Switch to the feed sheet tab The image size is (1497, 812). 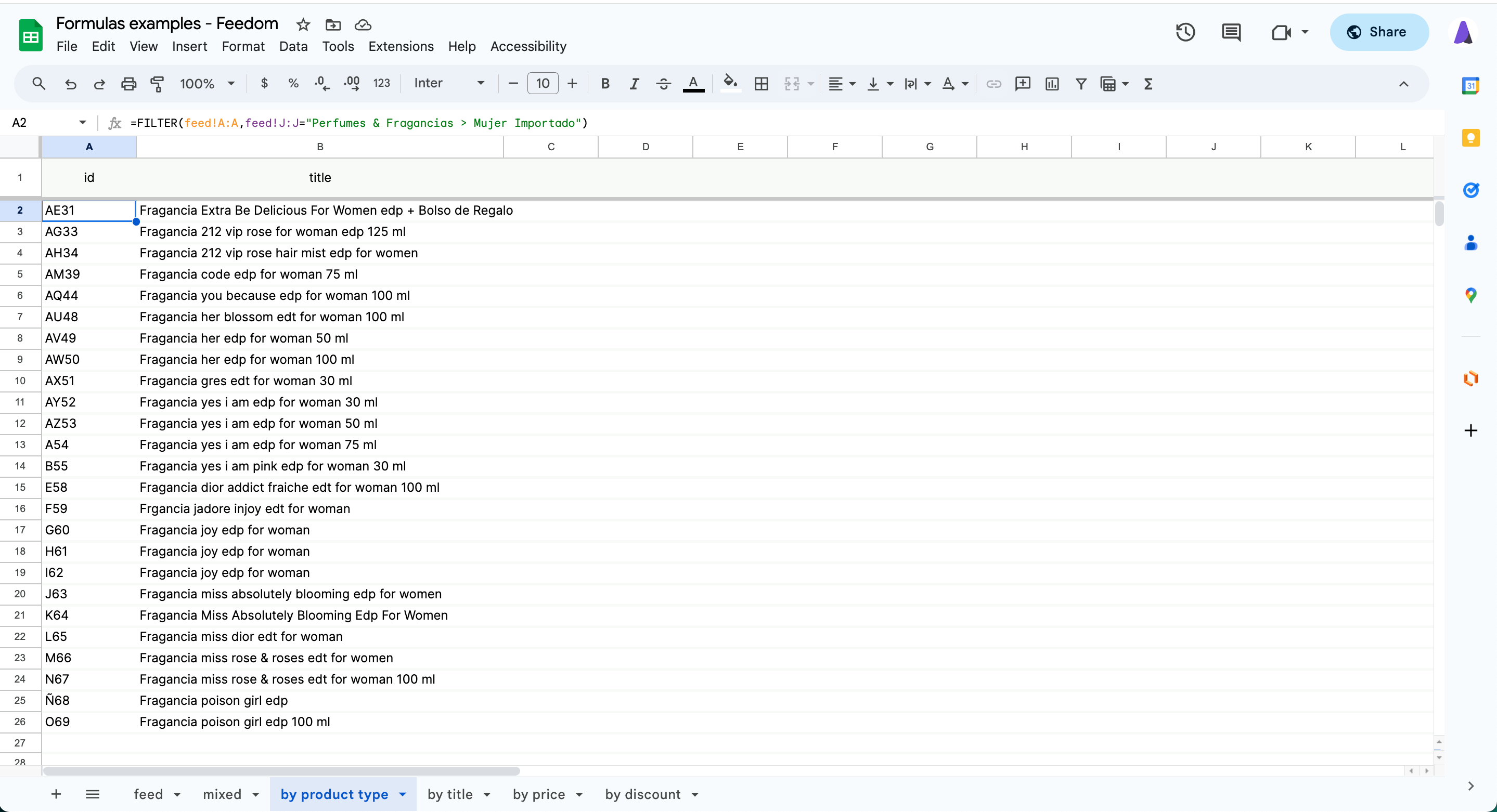(x=148, y=794)
